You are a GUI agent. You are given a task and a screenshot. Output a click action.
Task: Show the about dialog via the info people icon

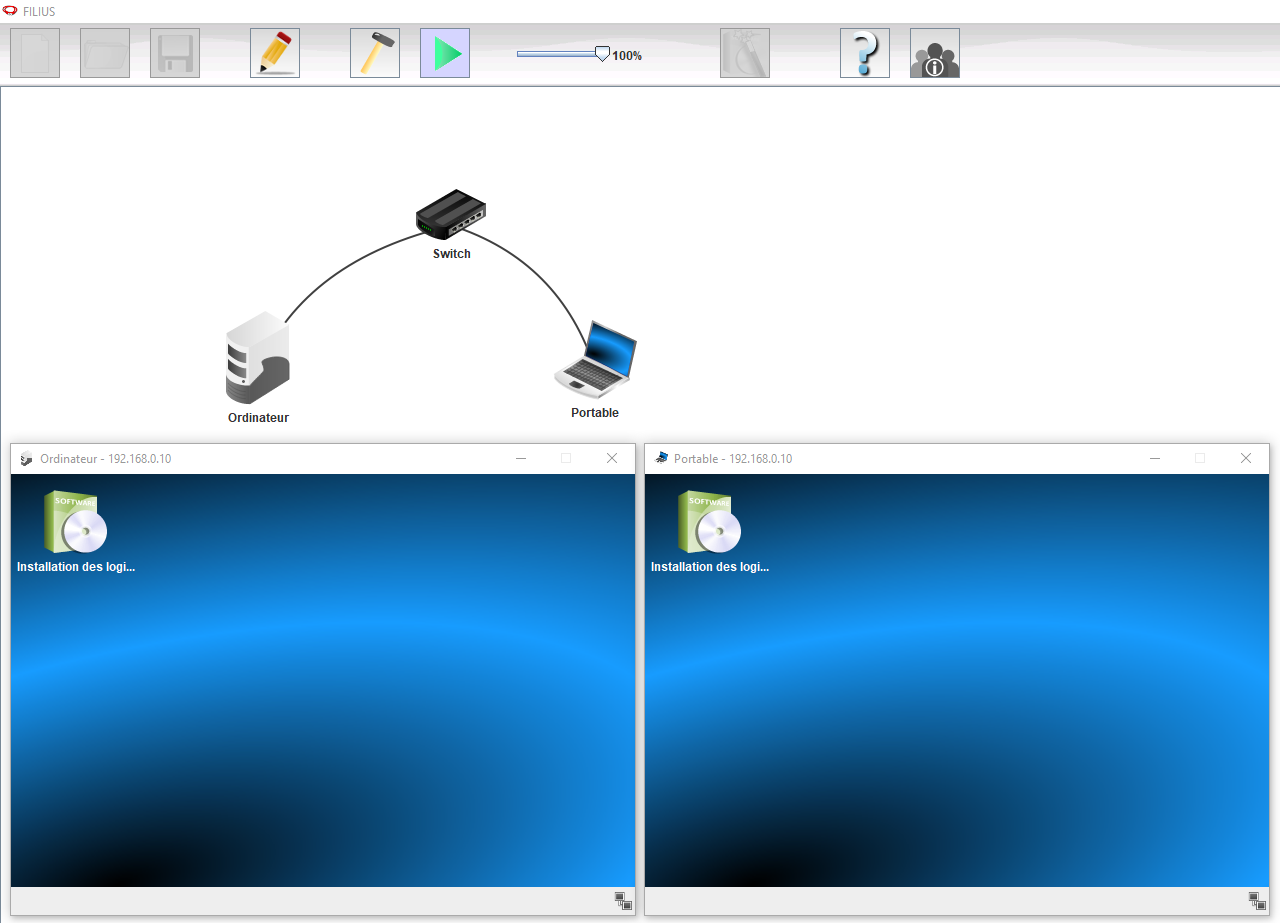(x=935, y=53)
